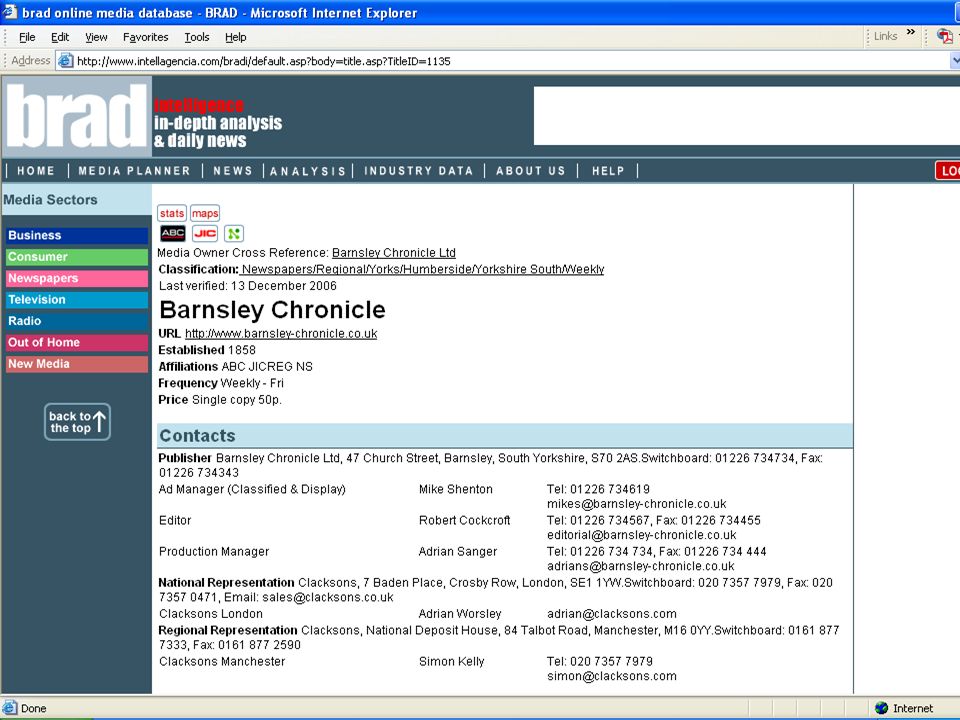Open INDUSTRY DATA navigation item
The width and height of the screenshot is (960, 720).
(x=419, y=171)
